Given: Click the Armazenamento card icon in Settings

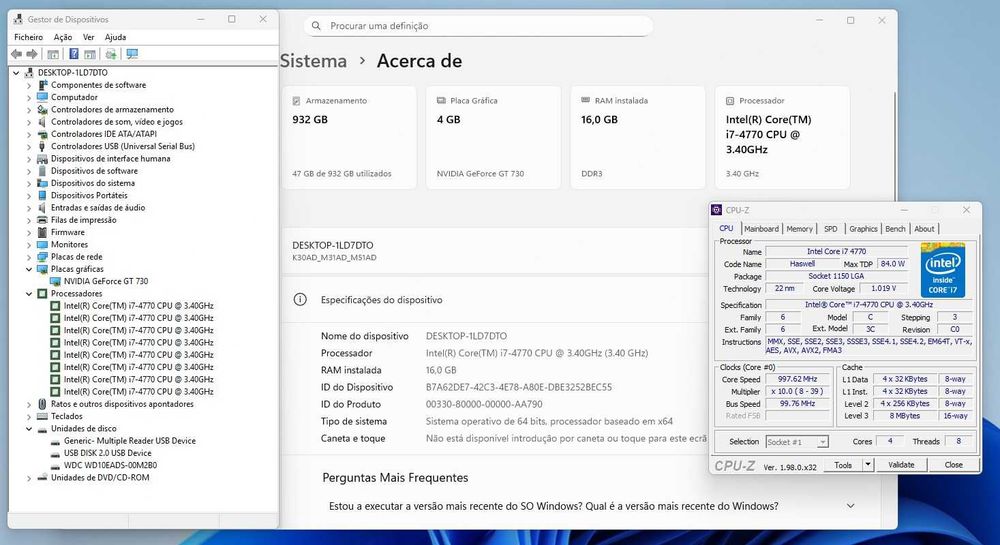Looking at the screenshot, I should [x=297, y=101].
